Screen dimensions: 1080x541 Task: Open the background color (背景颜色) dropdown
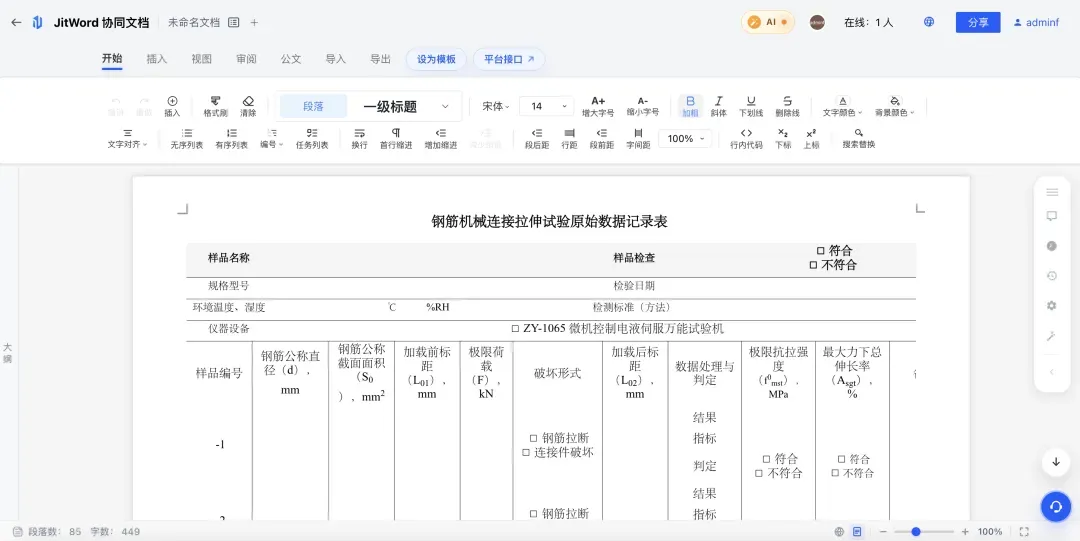click(x=895, y=106)
